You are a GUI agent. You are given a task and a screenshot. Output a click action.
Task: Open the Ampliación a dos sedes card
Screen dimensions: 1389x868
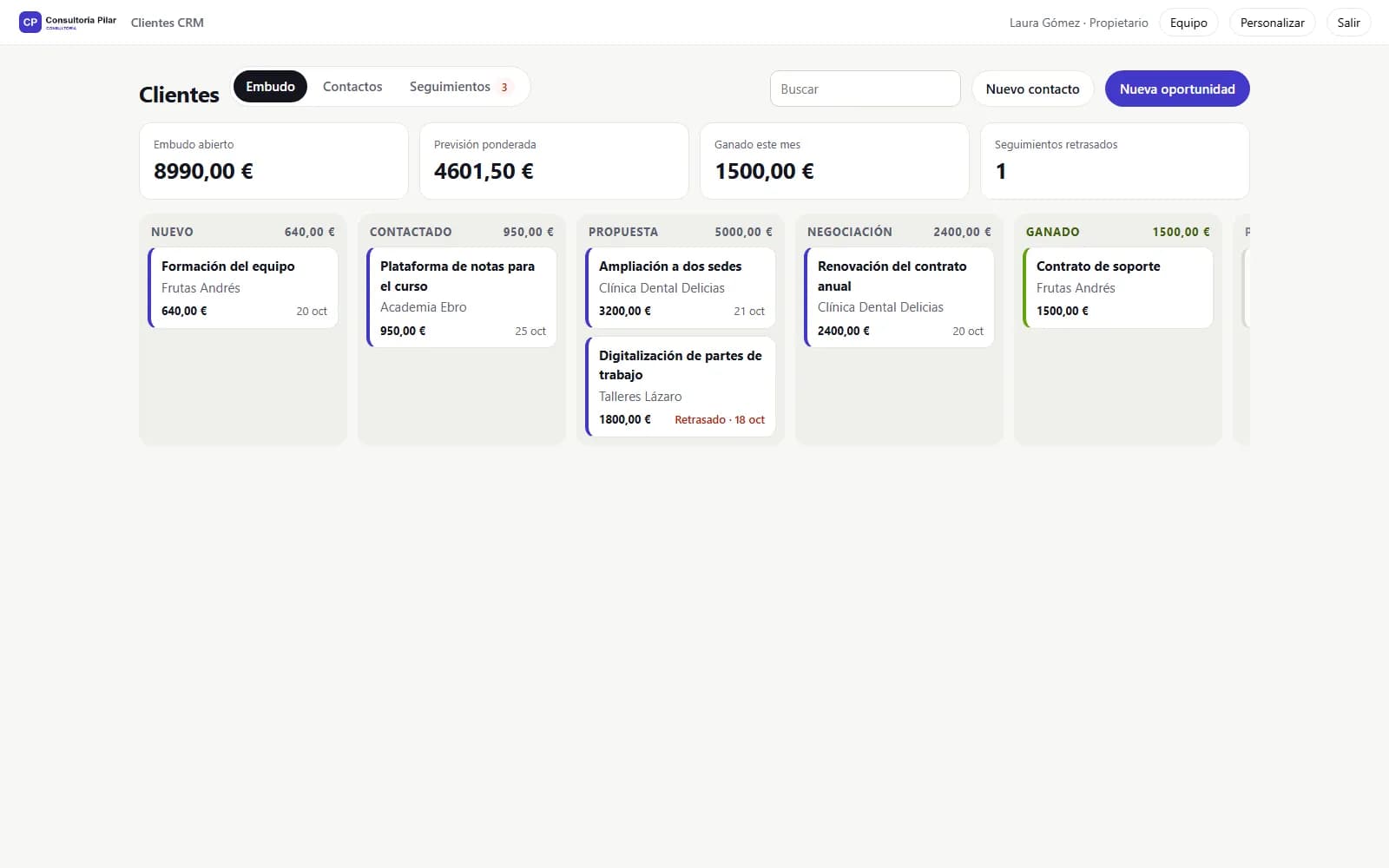(x=681, y=288)
